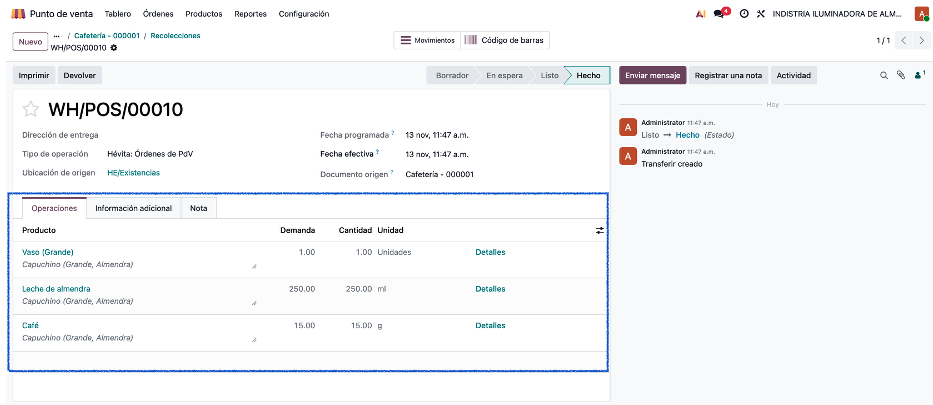This screenshot has width=933, height=405.
Task: Open the AI assistant icon
Action: click(699, 14)
